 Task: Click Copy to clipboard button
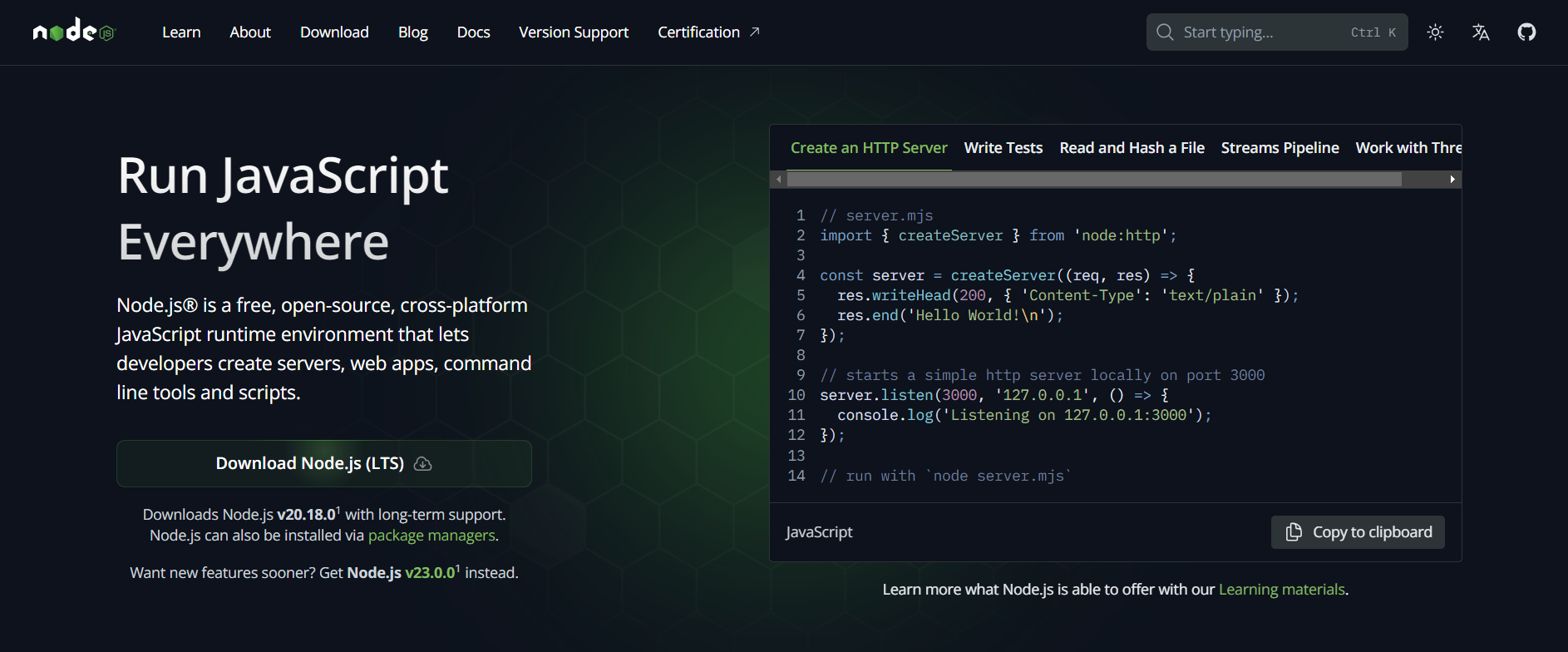click(x=1358, y=532)
